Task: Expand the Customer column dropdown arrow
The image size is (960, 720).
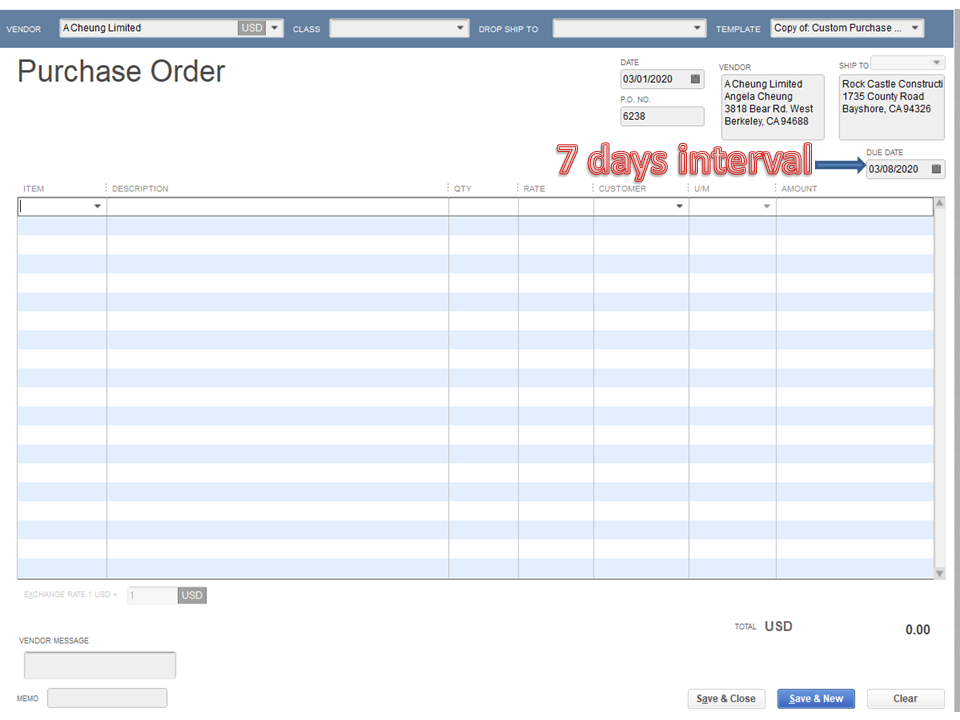Action: click(x=680, y=206)
